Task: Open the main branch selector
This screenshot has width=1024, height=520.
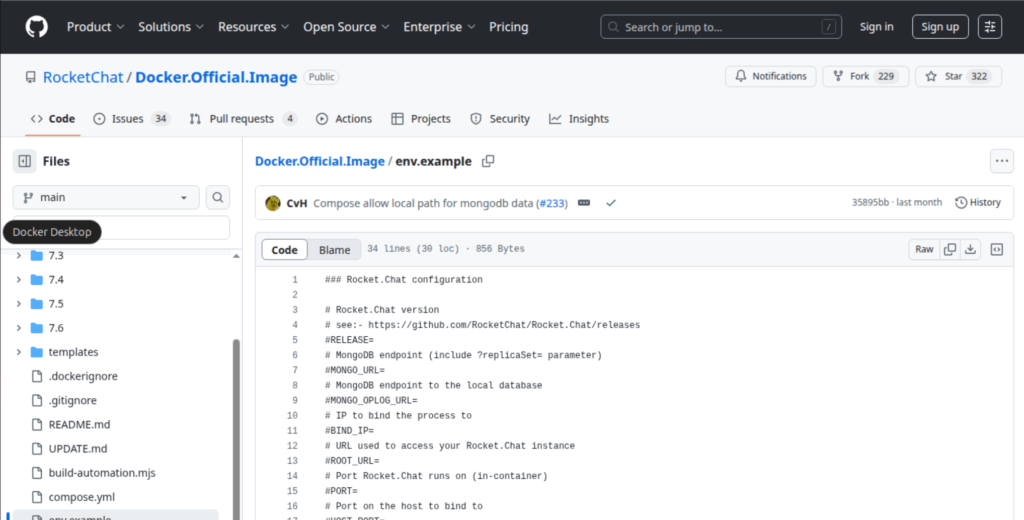Action: point(106,197)
